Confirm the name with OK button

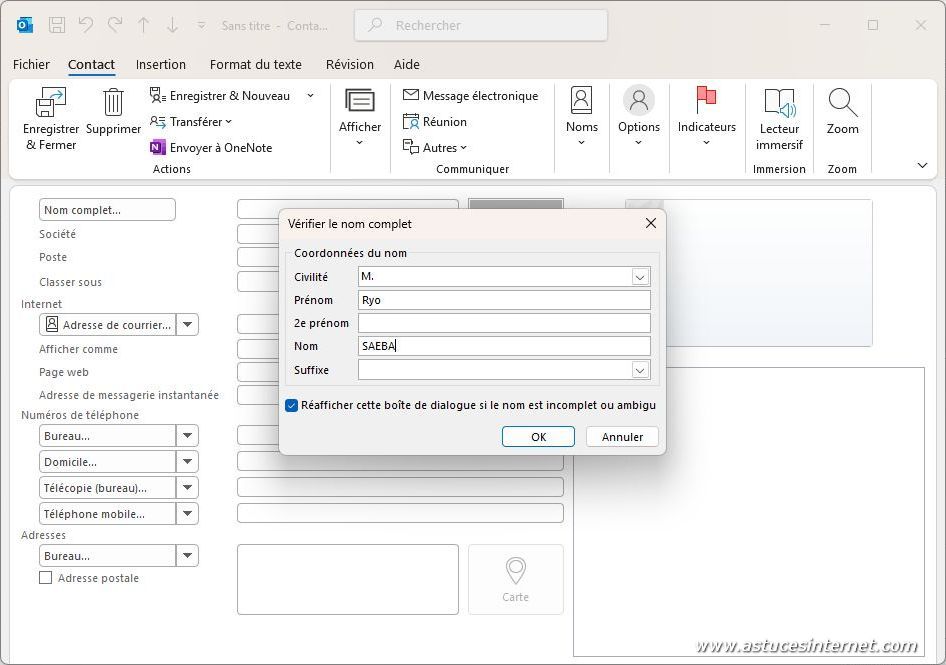click(x=538, y=437)
